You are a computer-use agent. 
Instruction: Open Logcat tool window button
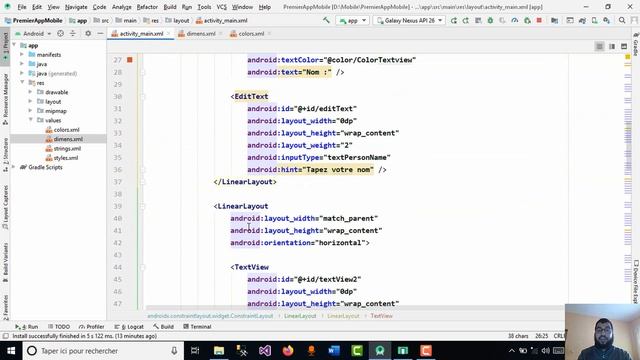click(129, 327)
